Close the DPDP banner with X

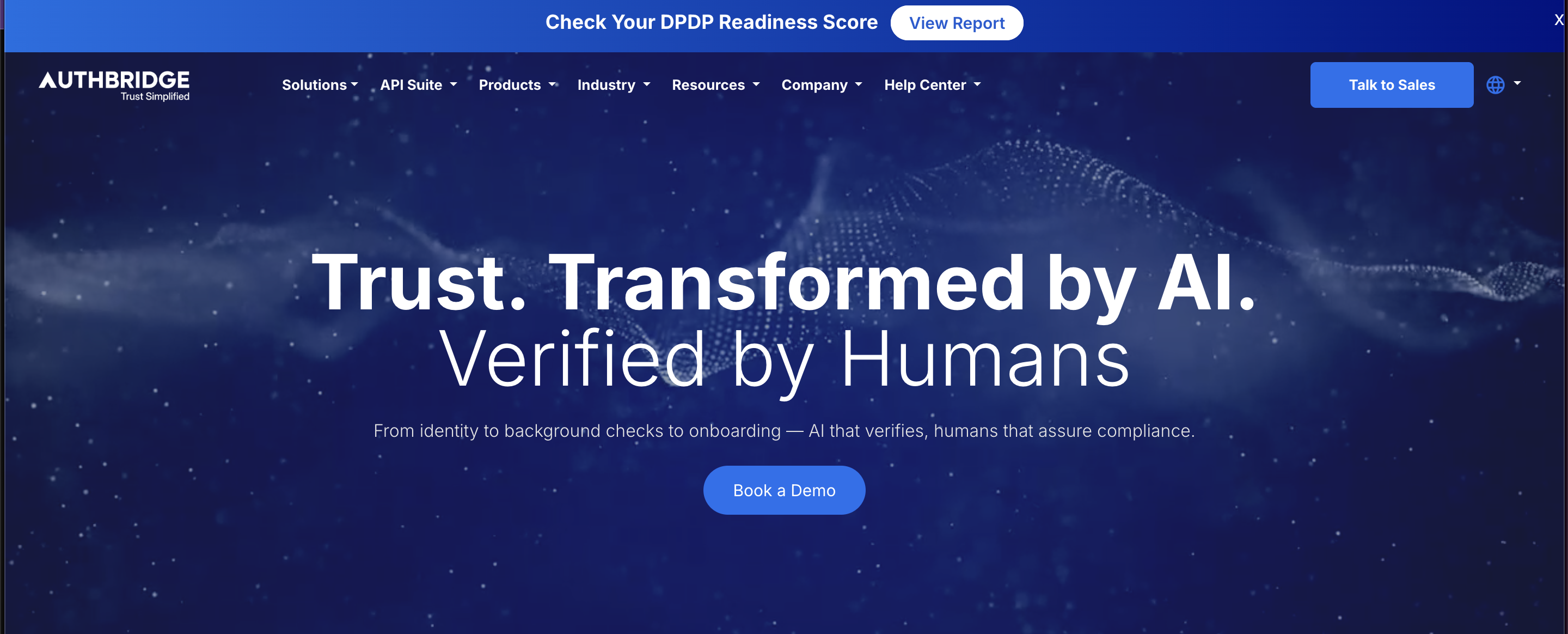pos(1559,20)
